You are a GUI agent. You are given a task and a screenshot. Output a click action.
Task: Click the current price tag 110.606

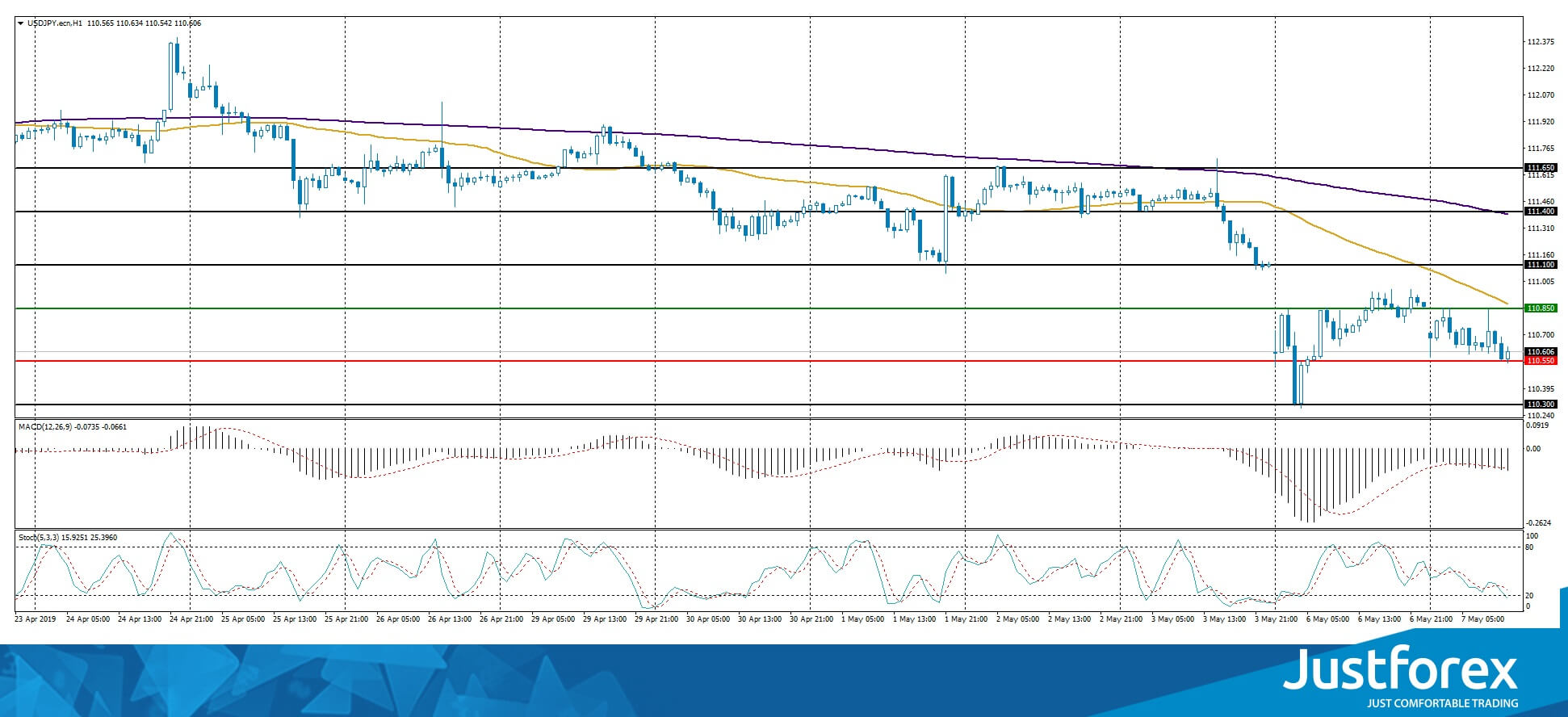pos(1541,352)
